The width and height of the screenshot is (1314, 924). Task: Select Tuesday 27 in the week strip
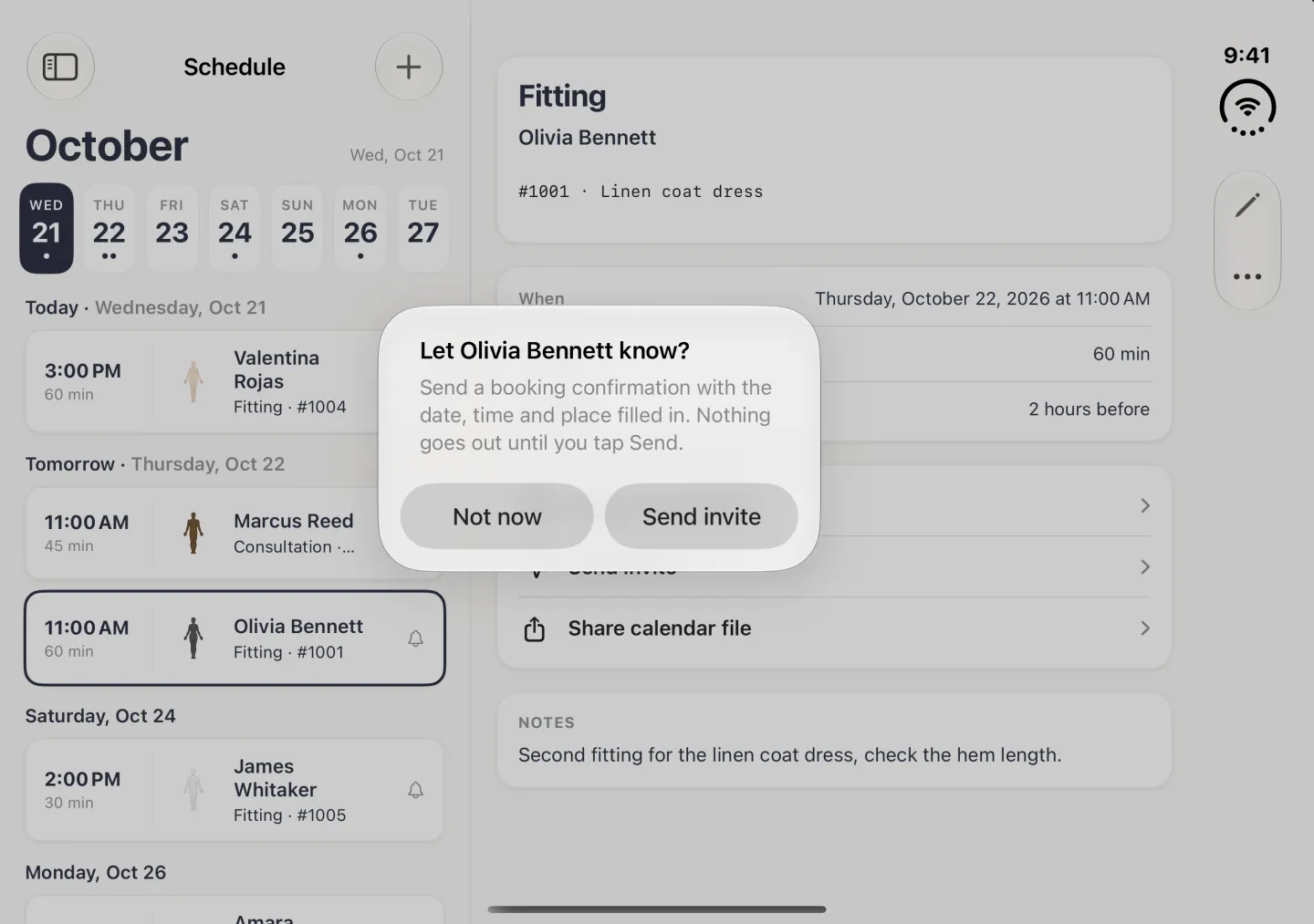pos(423,228)
